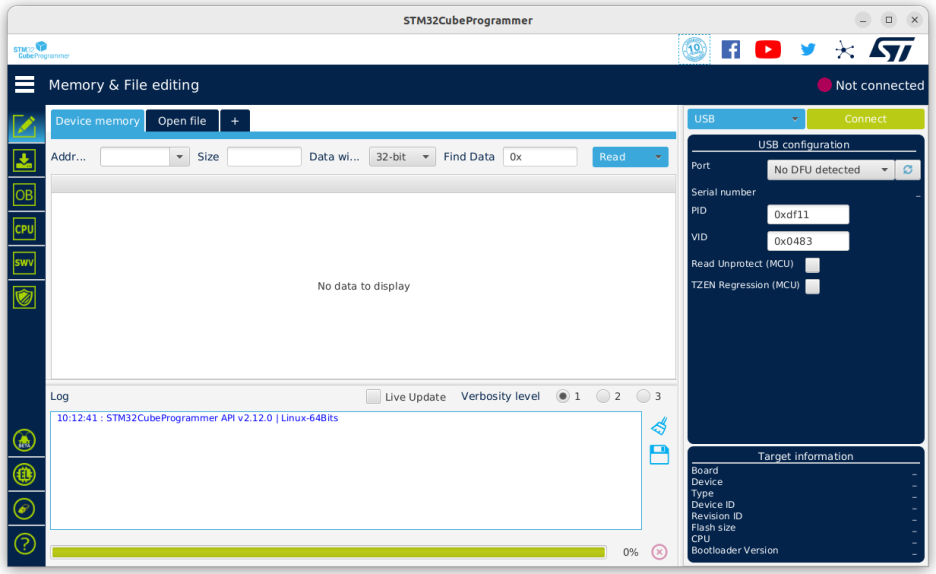This screenshot has height=574, width=936.
Task: Click the STM32CubeProgrammer logo
Action: [41, 50]
